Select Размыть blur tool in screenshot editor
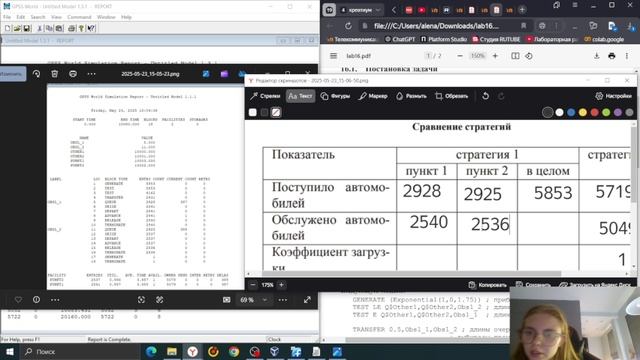This screenshot has height=360, width=640. click(x=411, y=96)
